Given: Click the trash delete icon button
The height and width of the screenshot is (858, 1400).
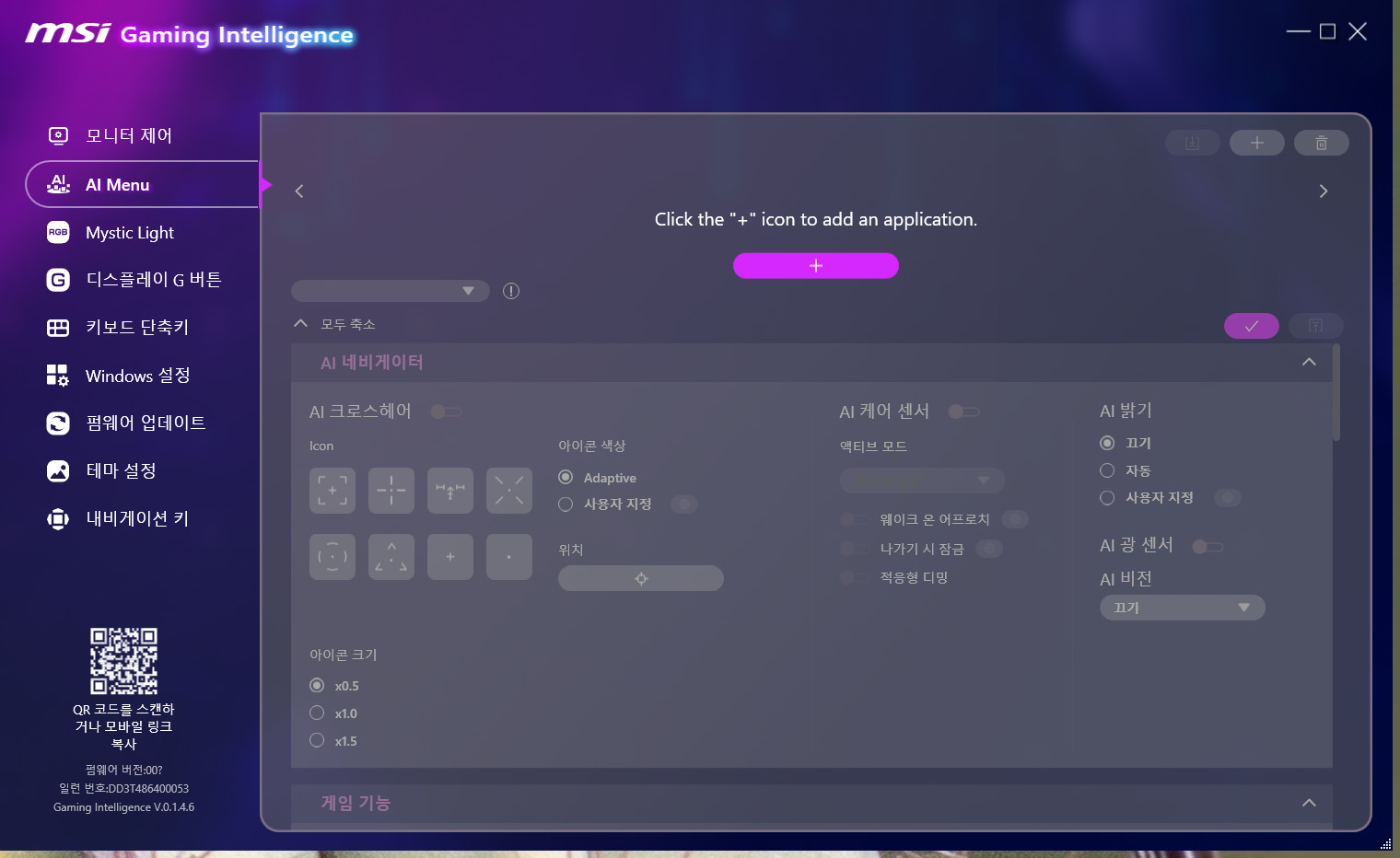Looking at the screenshot, I should [1321, 143].
